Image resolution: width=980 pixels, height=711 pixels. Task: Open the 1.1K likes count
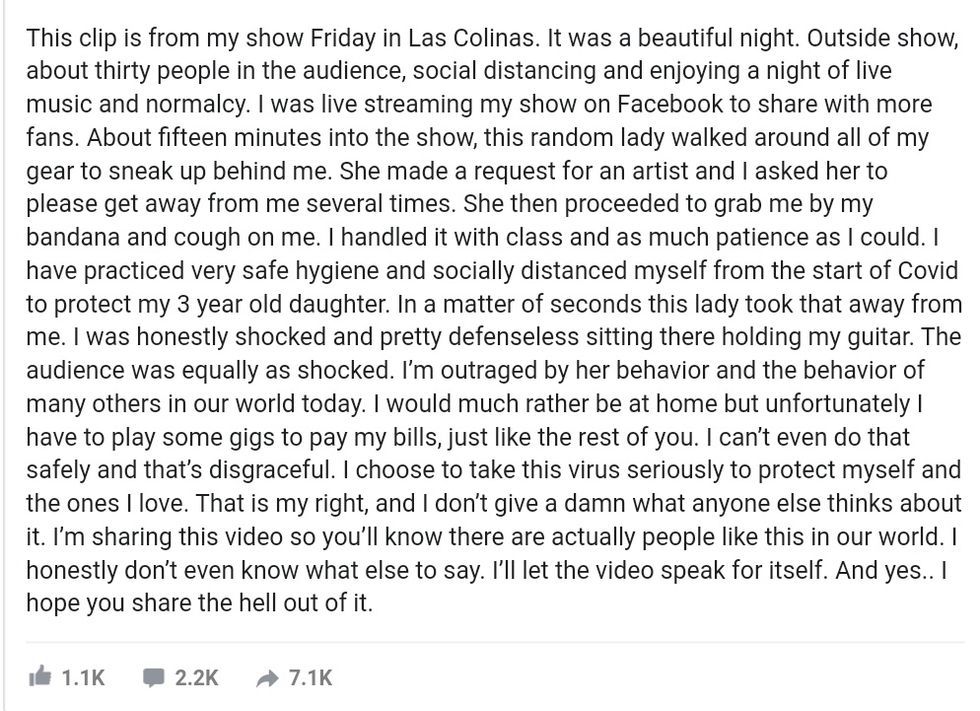tap(83, 678)
